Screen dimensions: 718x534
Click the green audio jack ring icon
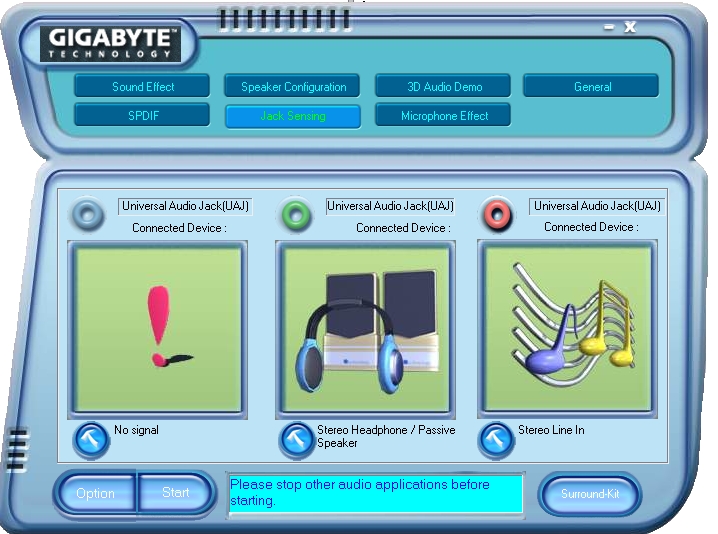295,214
